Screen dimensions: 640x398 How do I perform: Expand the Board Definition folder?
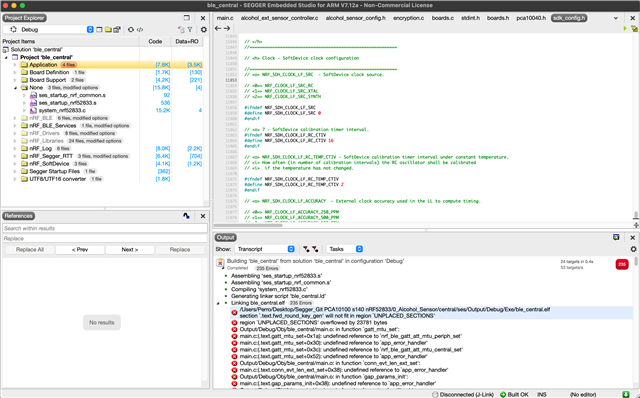15,72
